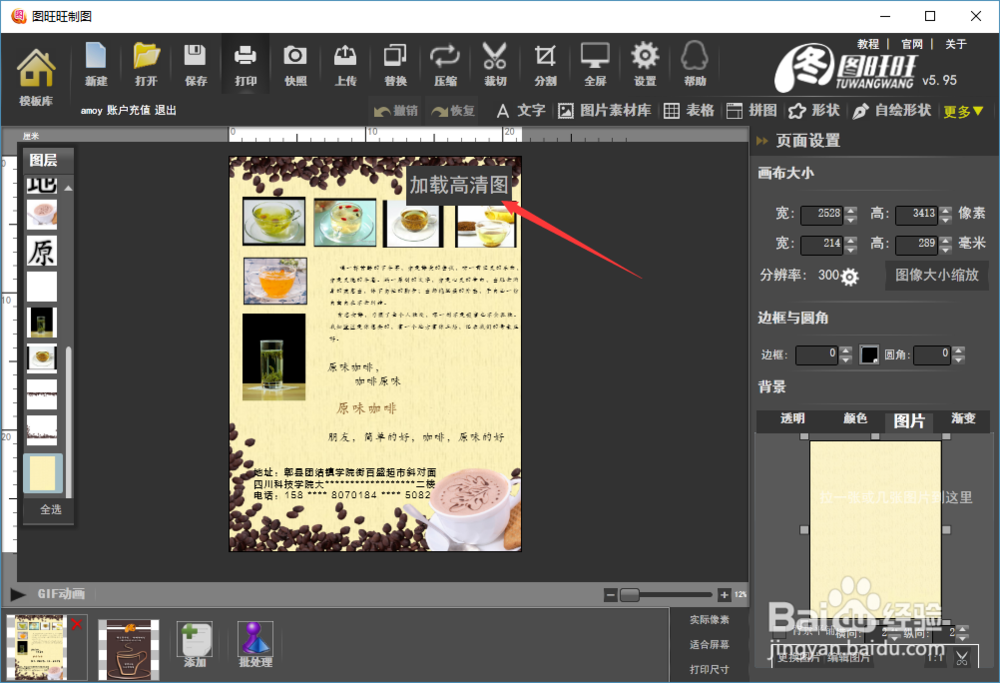The height and width of the screenshot is (683, 1000).
Task: Click the zoom in plus button
Action: pyautogui.click(x=724, y=595)
